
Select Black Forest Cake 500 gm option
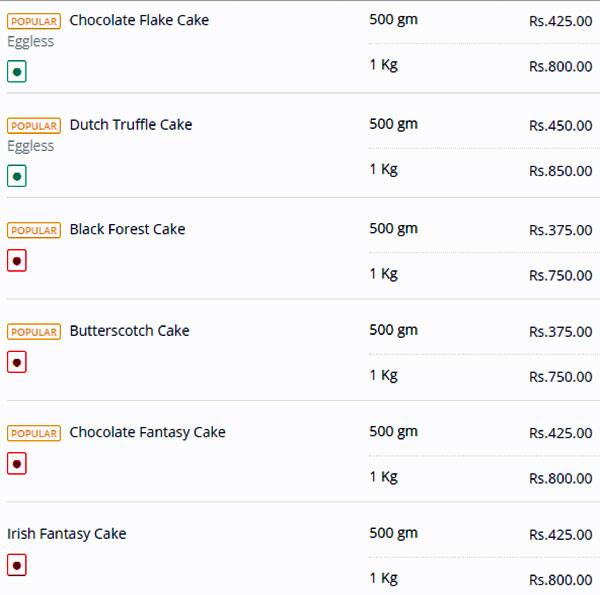pos(393,229)
